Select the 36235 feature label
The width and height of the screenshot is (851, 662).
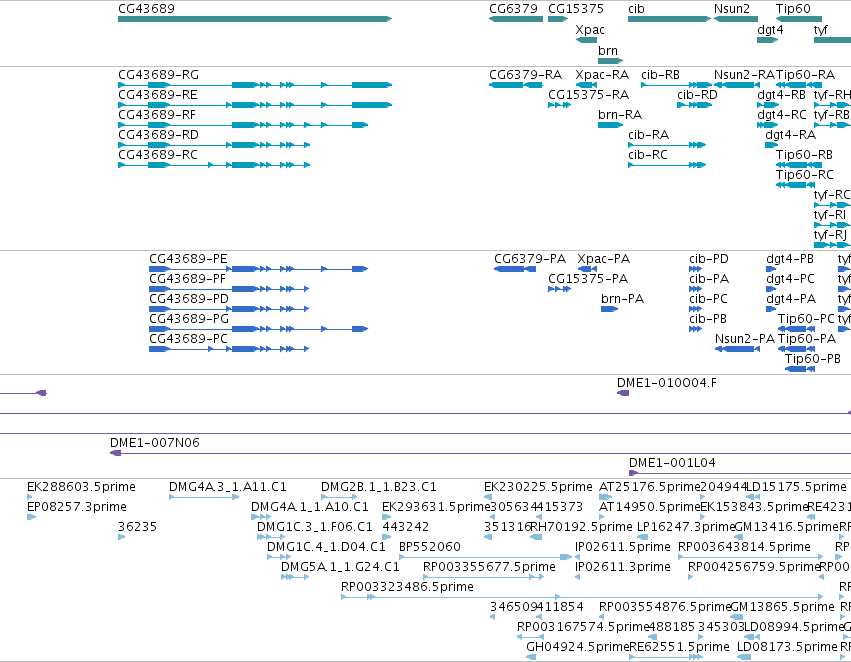click(137, 527)
